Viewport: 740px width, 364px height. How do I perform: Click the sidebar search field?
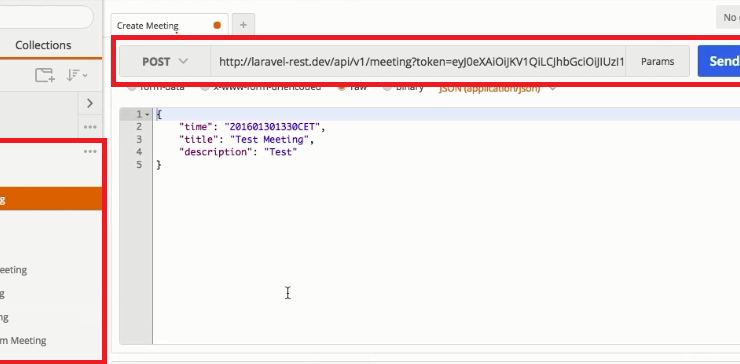tap(46, 17)
